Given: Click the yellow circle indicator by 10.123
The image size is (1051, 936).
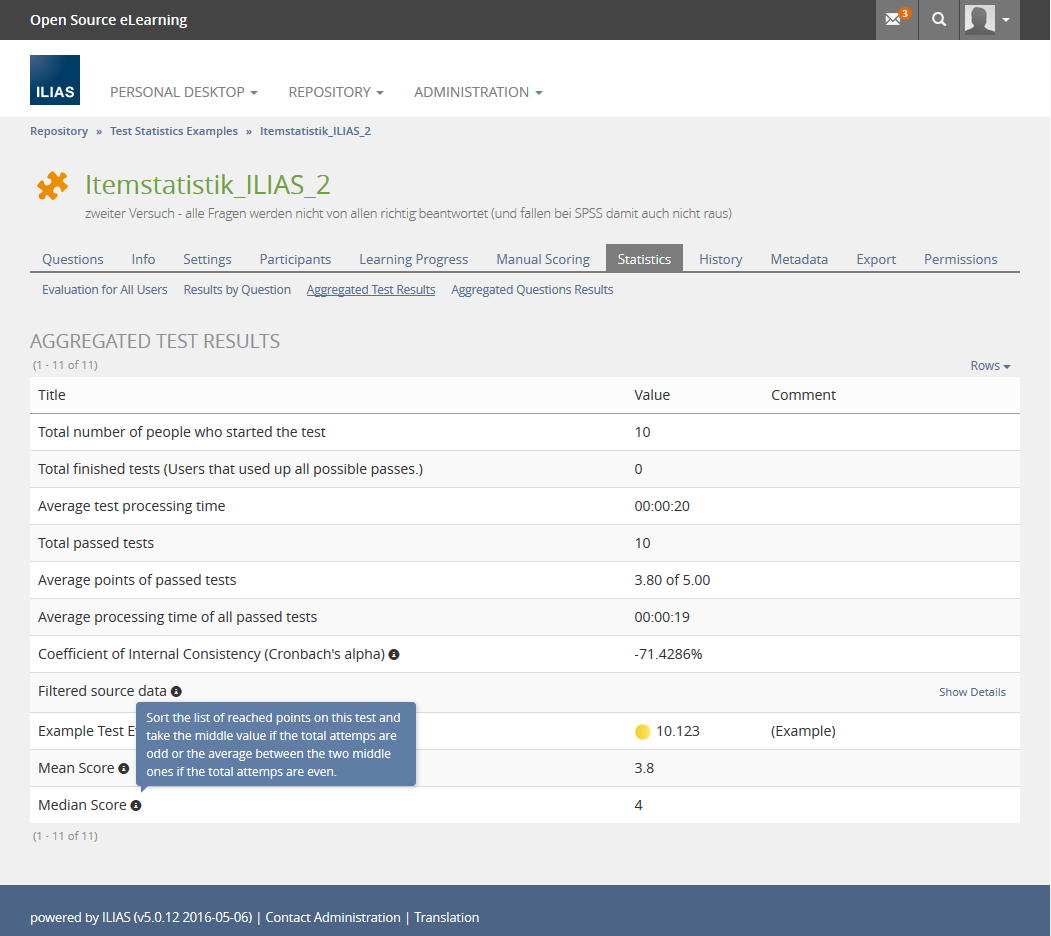Looking at the screenshot, I should (643, 732).
